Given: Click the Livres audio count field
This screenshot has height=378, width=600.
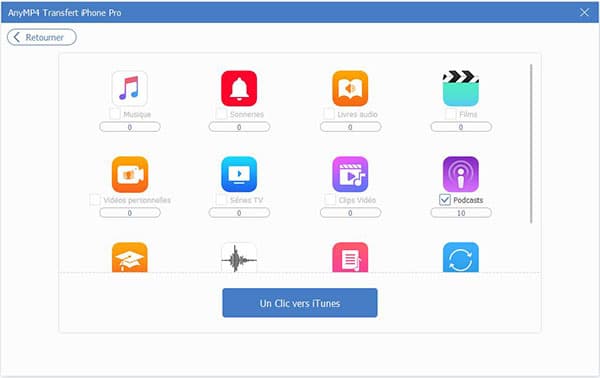Looking at the screenshot, I should [x=350, y=127].
